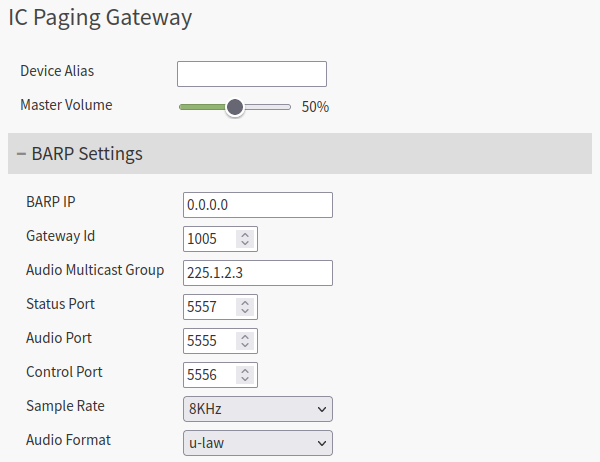The width and height of the screenshot is (600, 462).
Task: Click the BARP IP input field
Action: coord(258,205)
